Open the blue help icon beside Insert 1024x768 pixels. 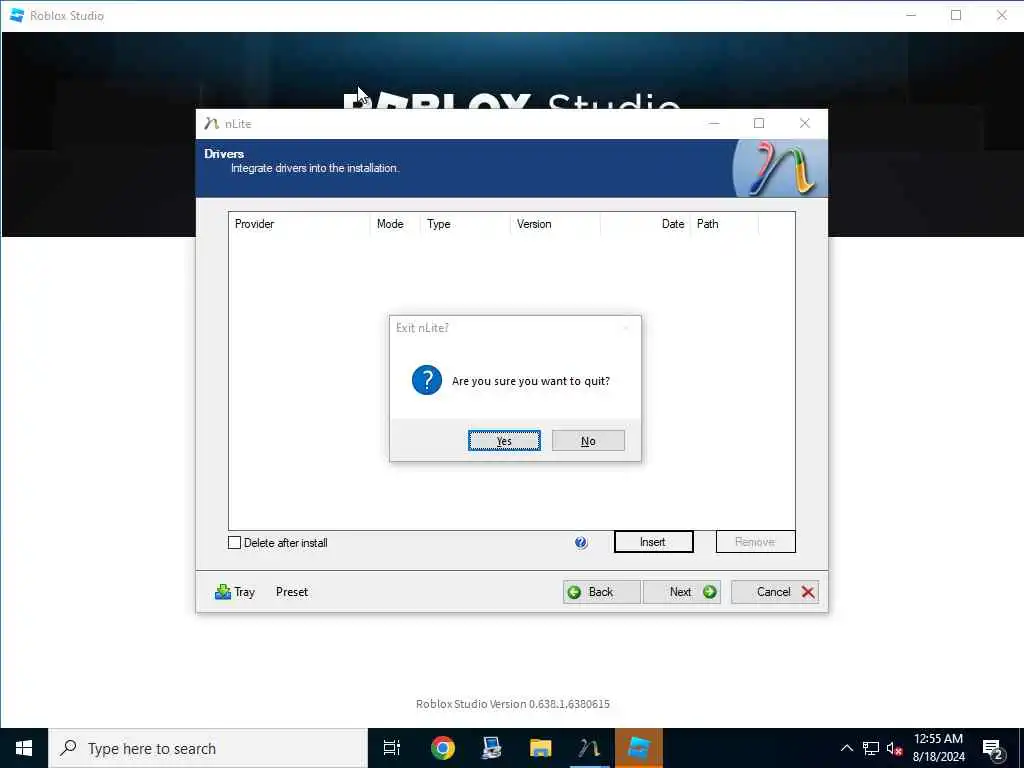point(581,543)
